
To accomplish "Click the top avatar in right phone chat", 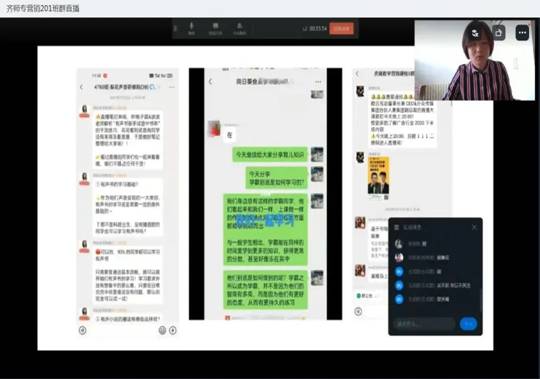I will (x=360, y=91).
